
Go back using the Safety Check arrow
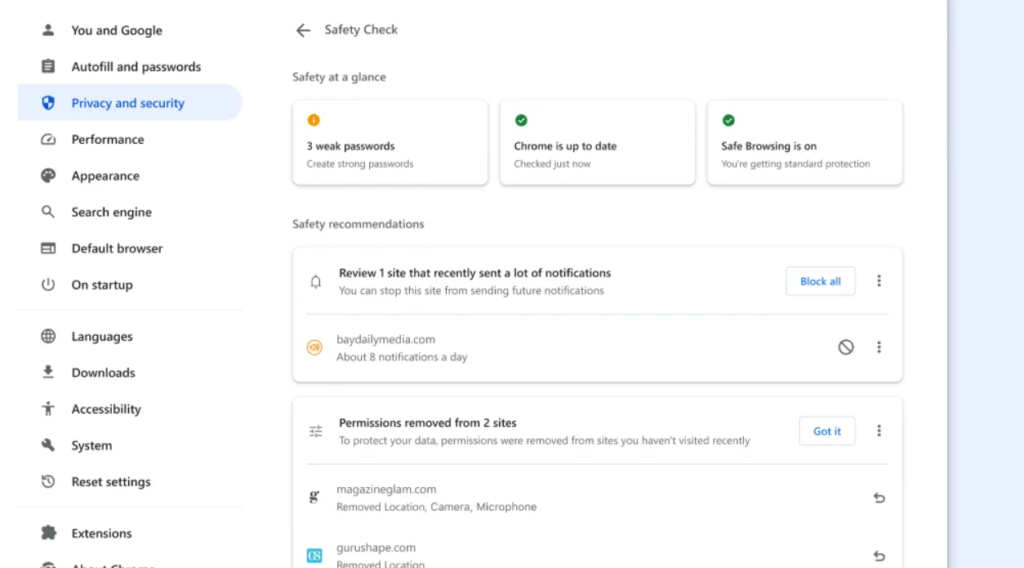pyautogui.click(x=303, y=30)
